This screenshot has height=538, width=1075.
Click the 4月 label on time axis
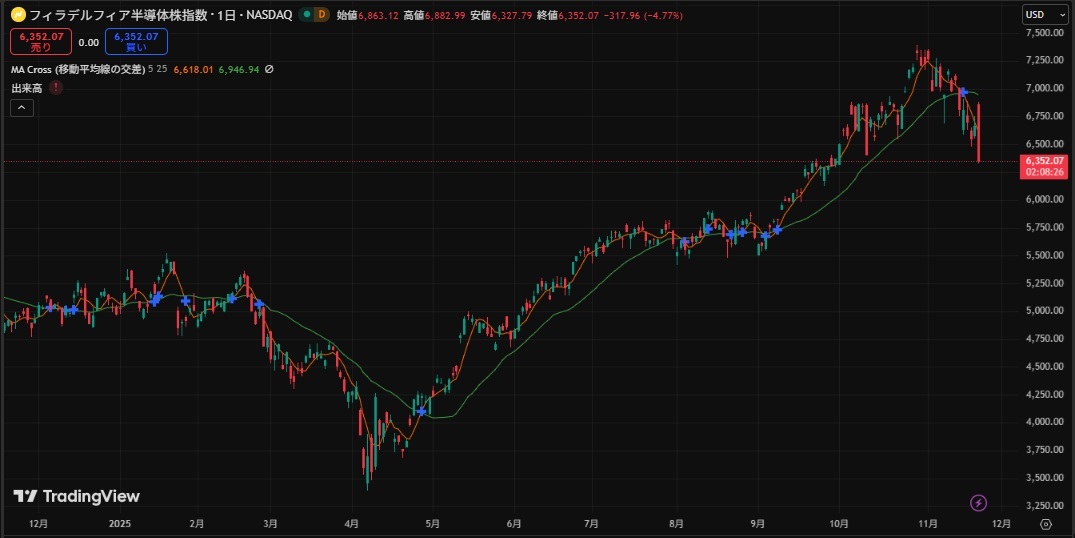(352, 524)
